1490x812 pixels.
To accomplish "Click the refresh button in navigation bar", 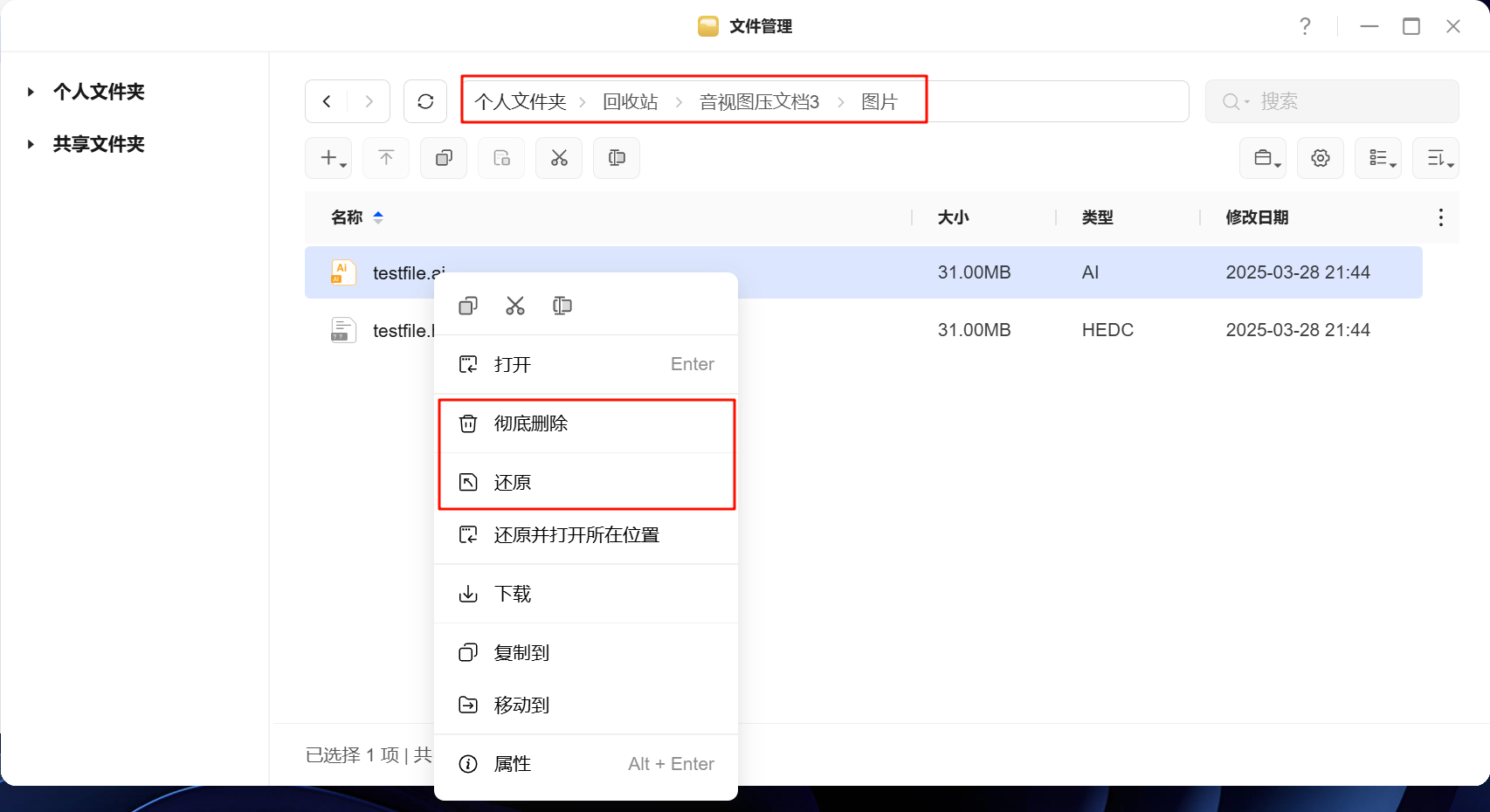I will coord(425,101).
